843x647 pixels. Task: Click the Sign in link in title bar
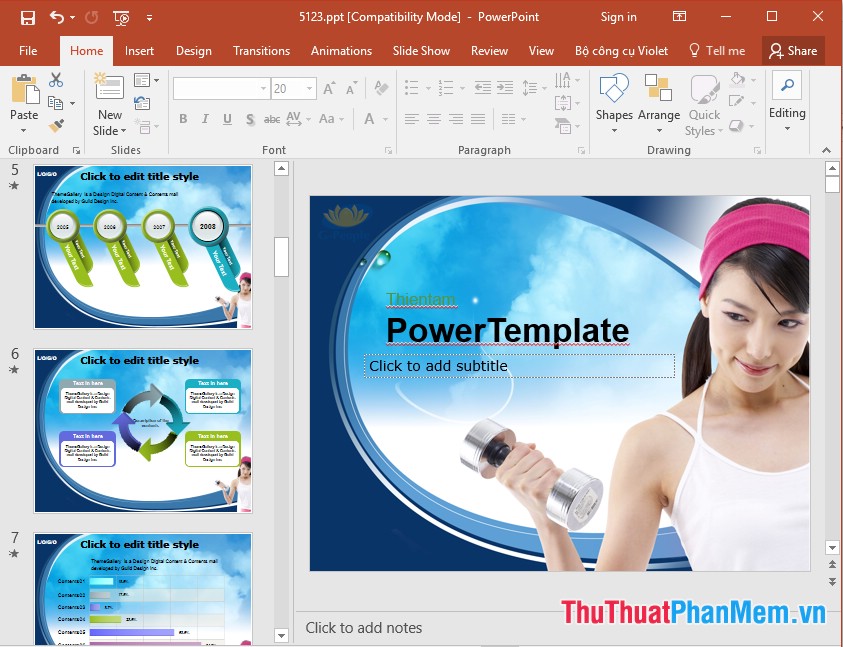coord(618,16)
